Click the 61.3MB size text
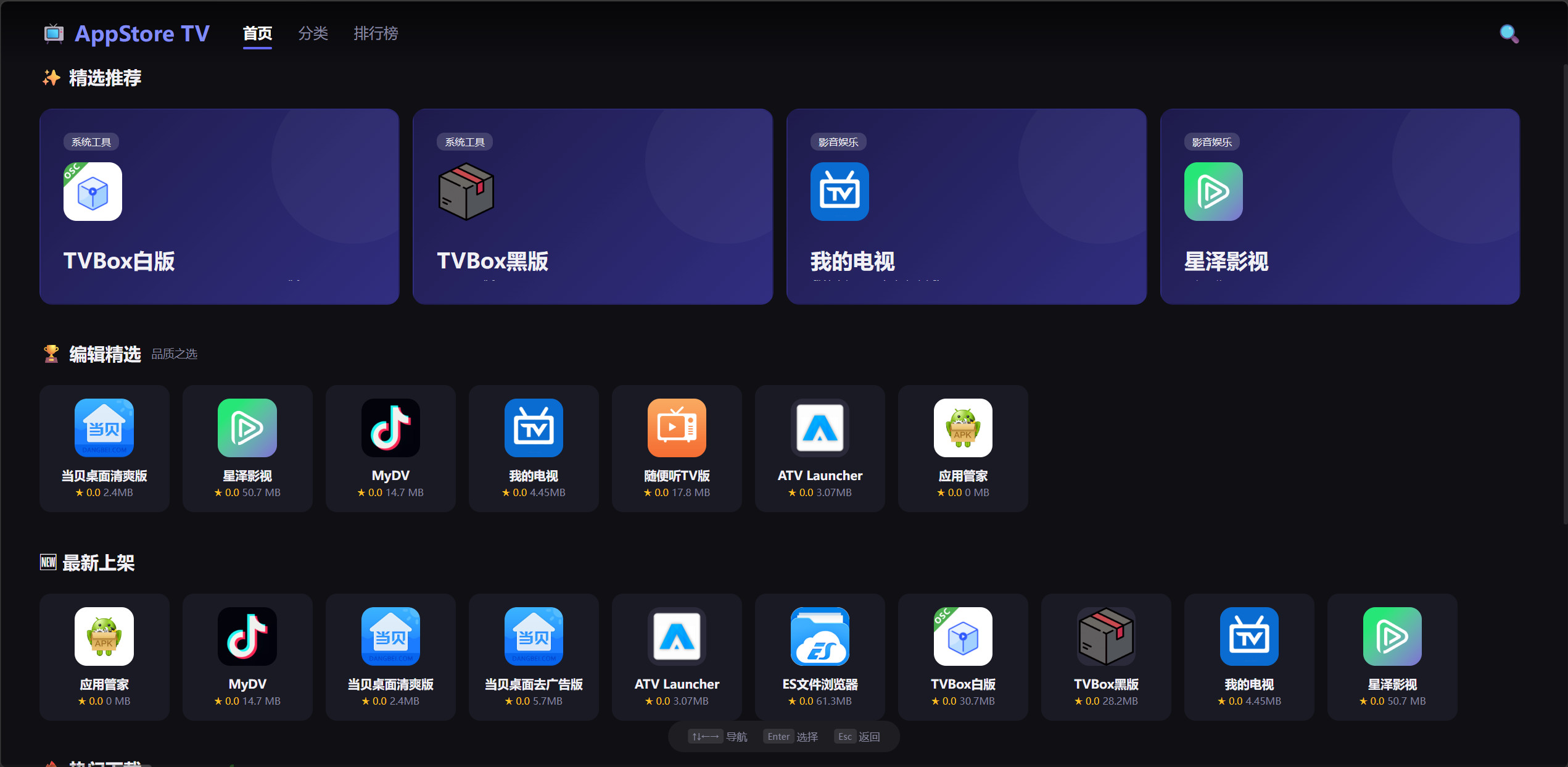The height and width of the screenshot is (767, 1568). point(833,701)
